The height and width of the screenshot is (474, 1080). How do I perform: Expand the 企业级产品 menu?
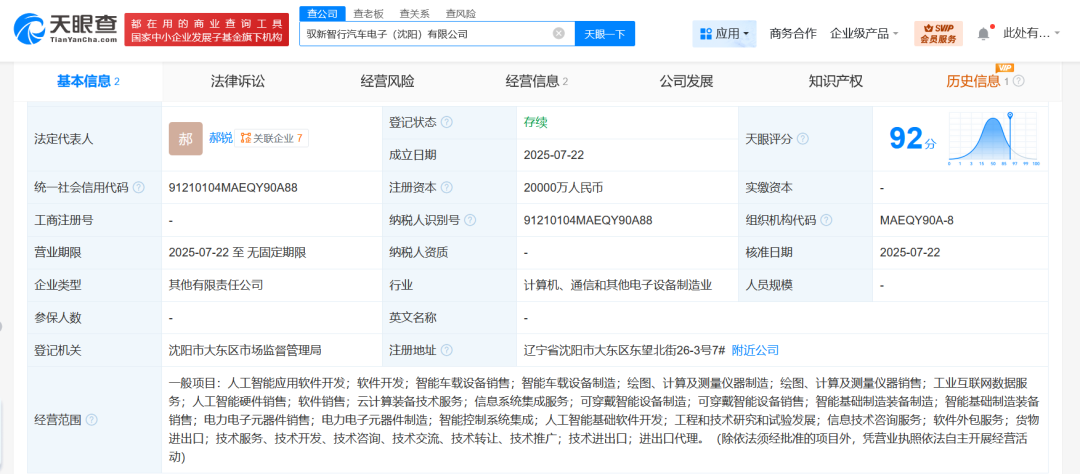pos(864,33)
